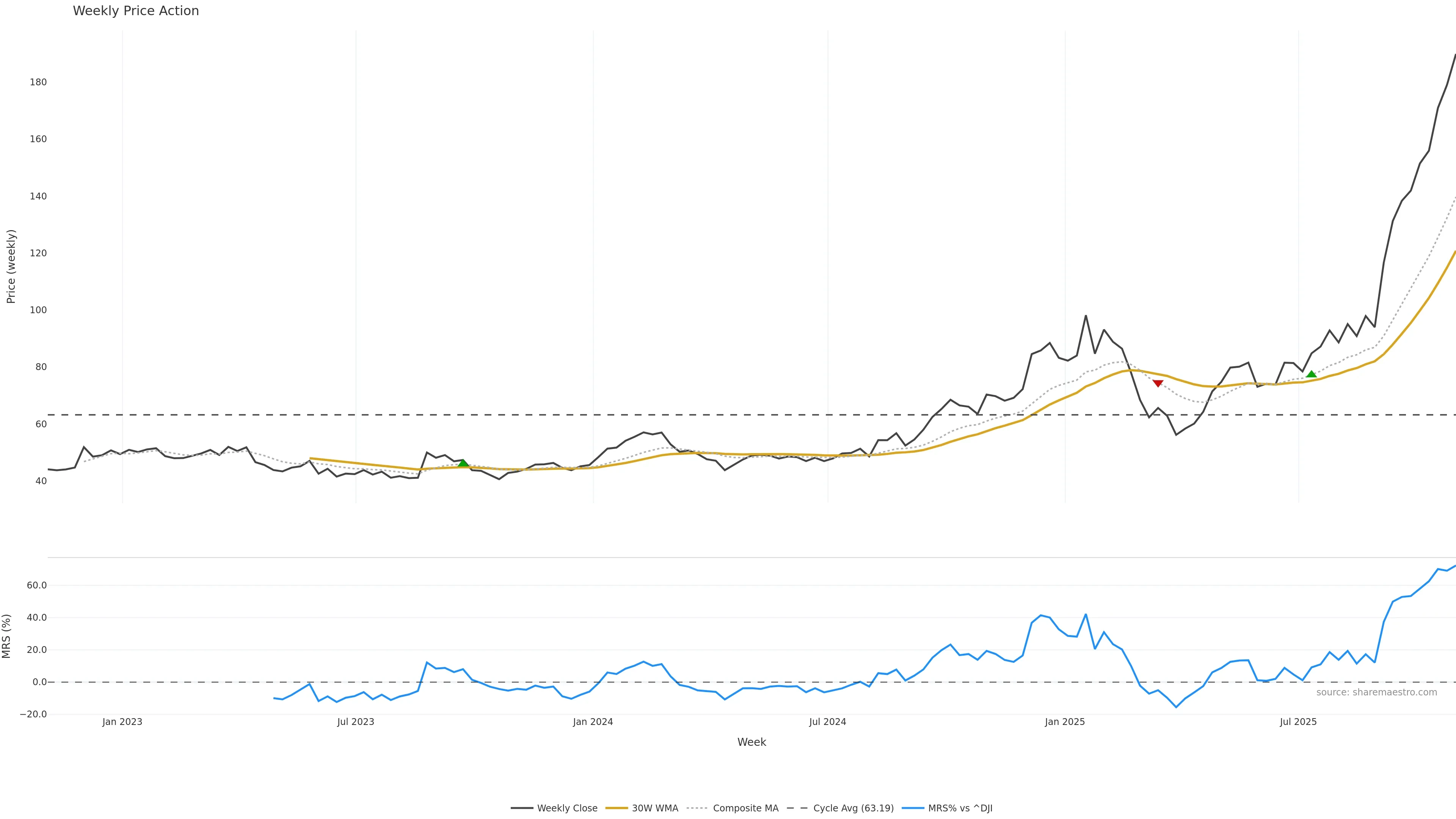Screen dimensions: 1456x819
Task: Click the MRS (%) y-axis title
Action: 7,636
